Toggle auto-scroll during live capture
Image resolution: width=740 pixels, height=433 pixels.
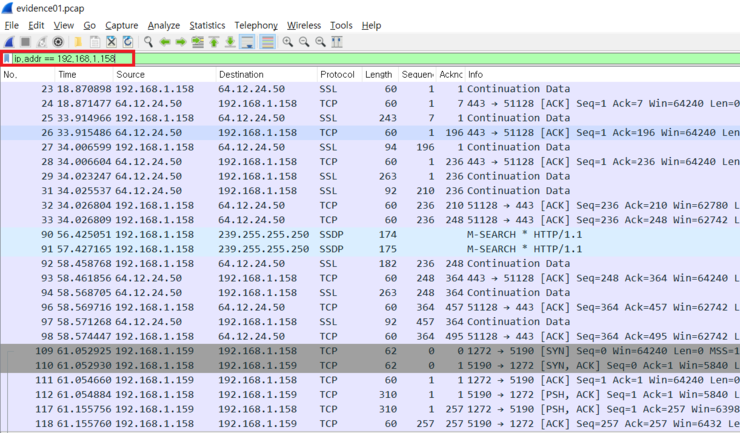pyautogui.click(x=247, y=42)
